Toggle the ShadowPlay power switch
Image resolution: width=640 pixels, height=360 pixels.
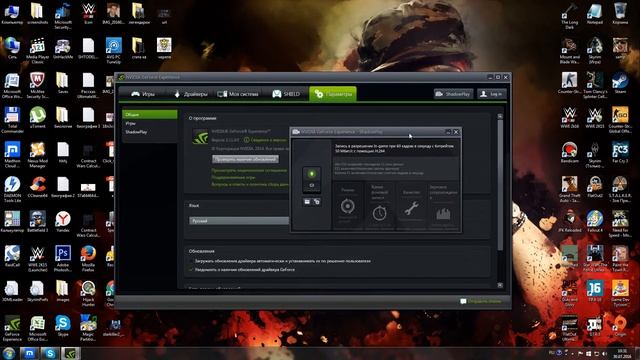pyautogui.click(x=311, y=180)
